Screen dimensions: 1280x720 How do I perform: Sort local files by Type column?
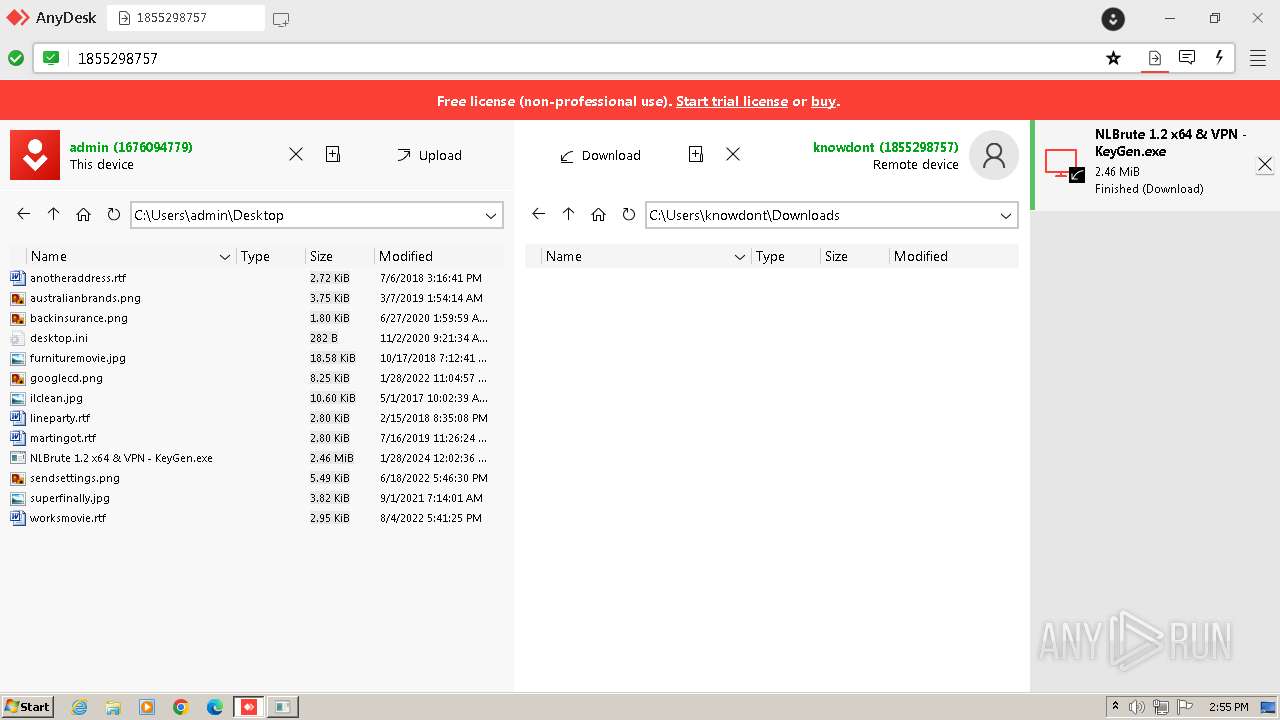(270, 256)
